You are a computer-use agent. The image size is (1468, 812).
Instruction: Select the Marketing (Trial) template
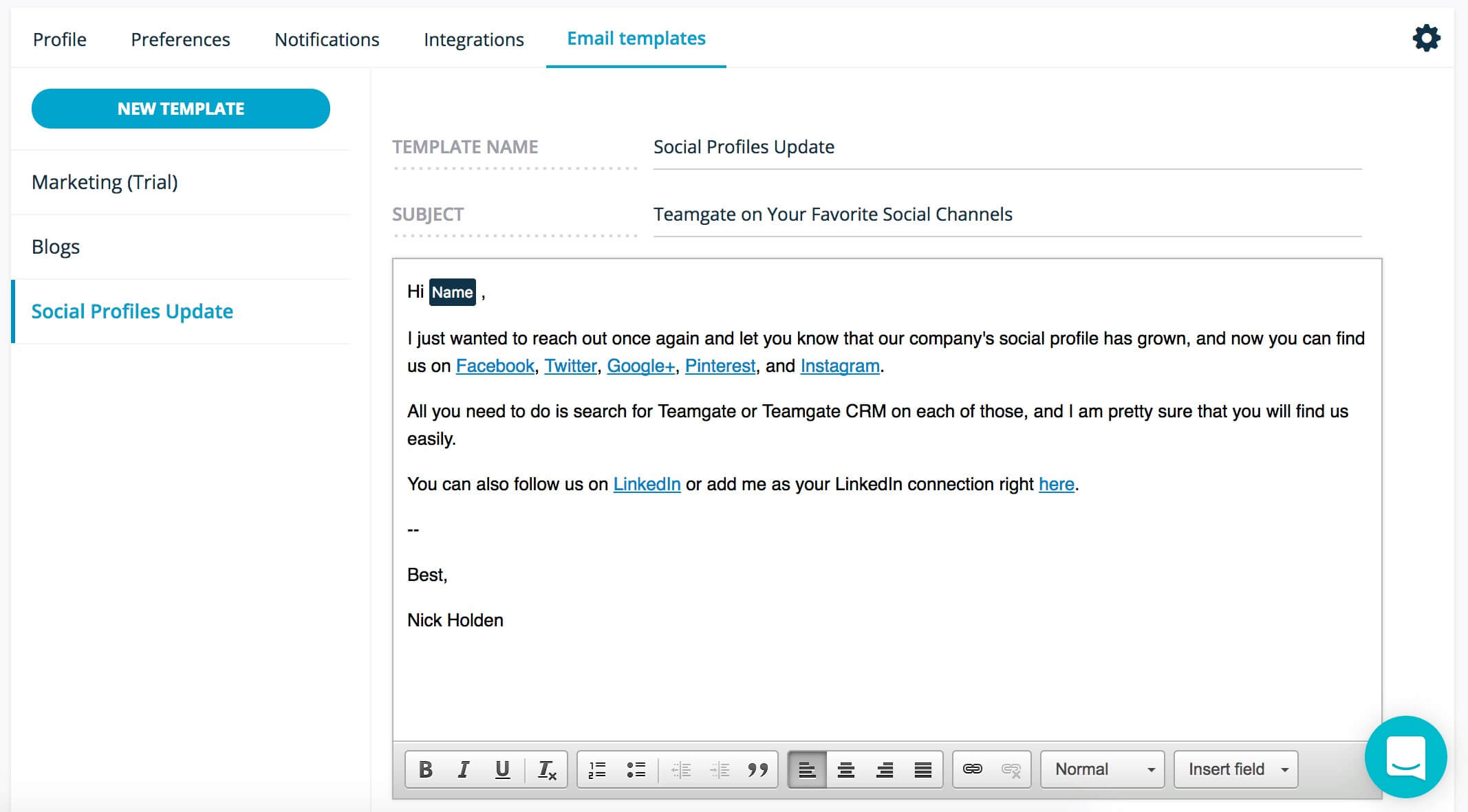tap(180, 182)
